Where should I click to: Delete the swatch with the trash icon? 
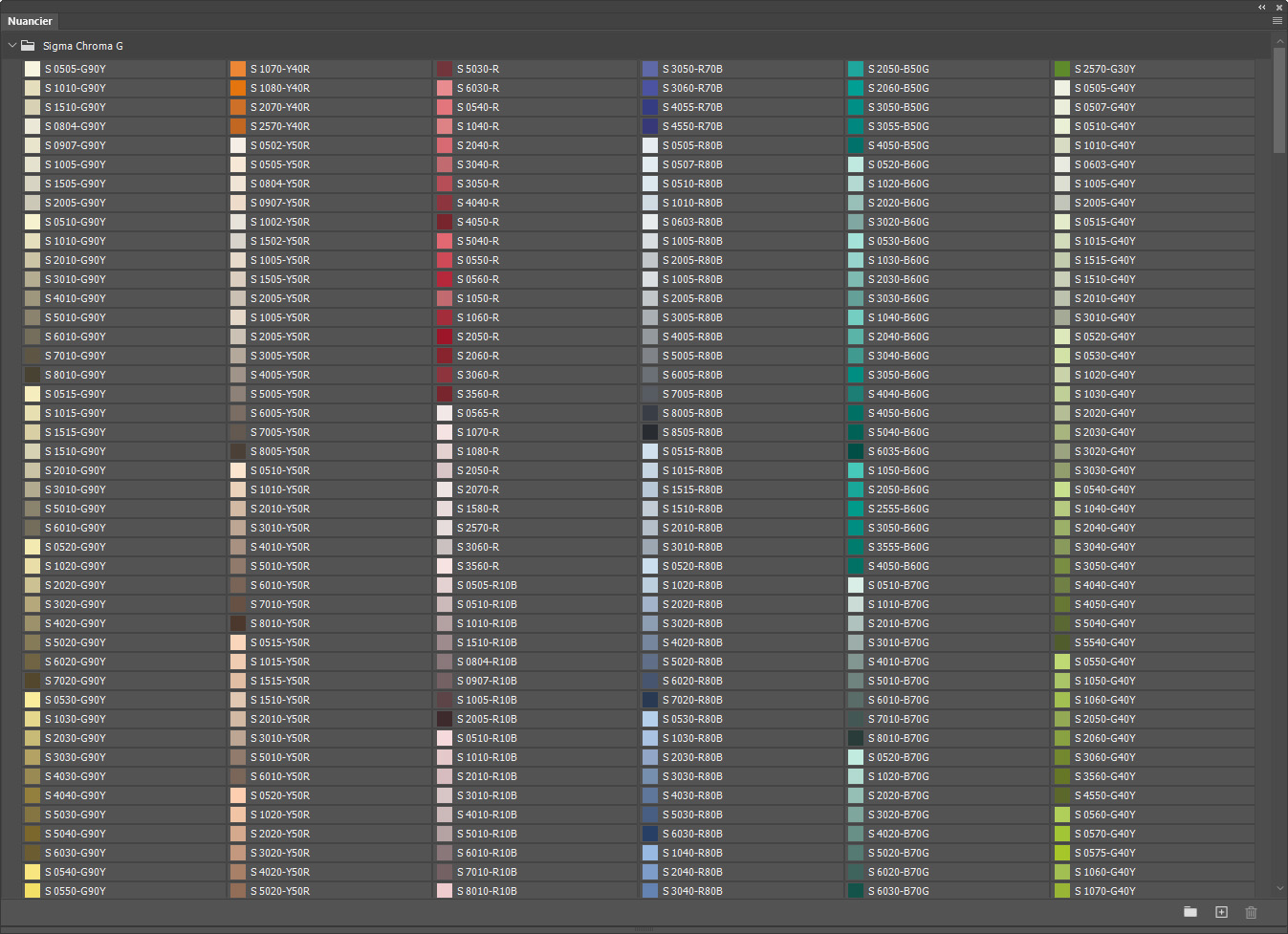click(x=1251, y=912)
